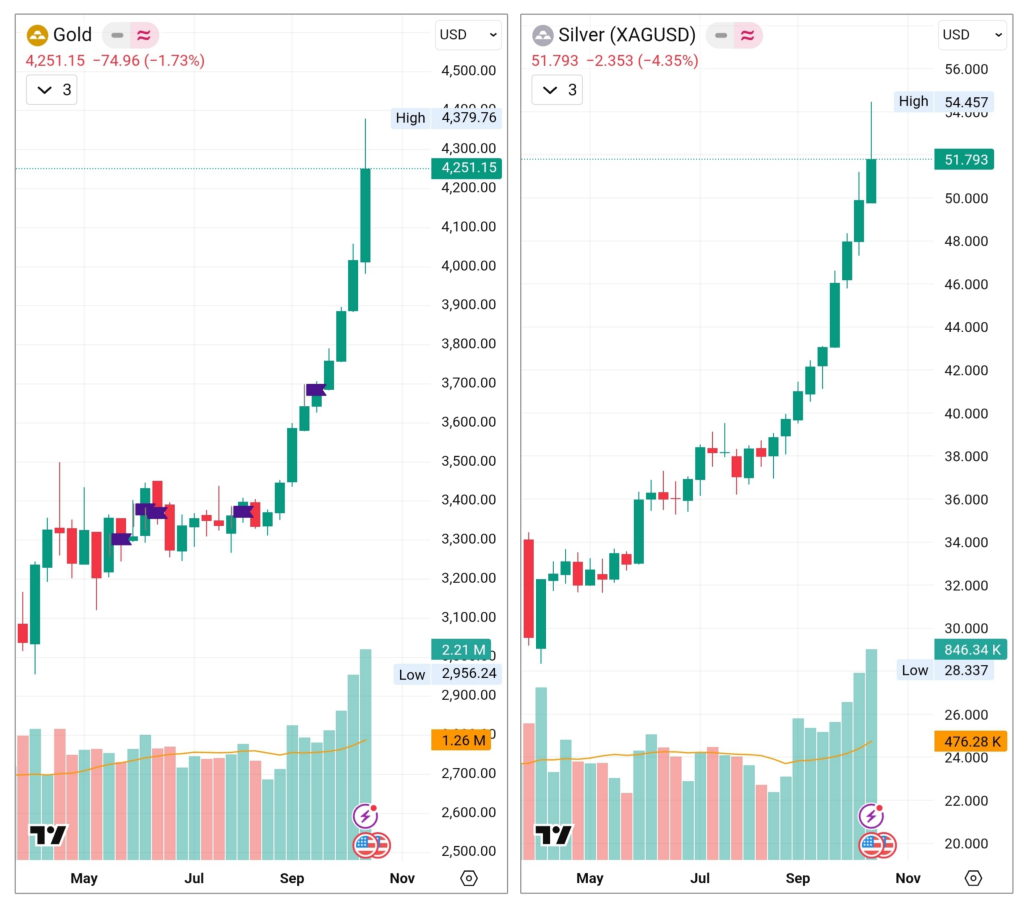The image size is (1024, 906).
Task: Click Silver volume MA label 476.28 K
Action: 969,741
